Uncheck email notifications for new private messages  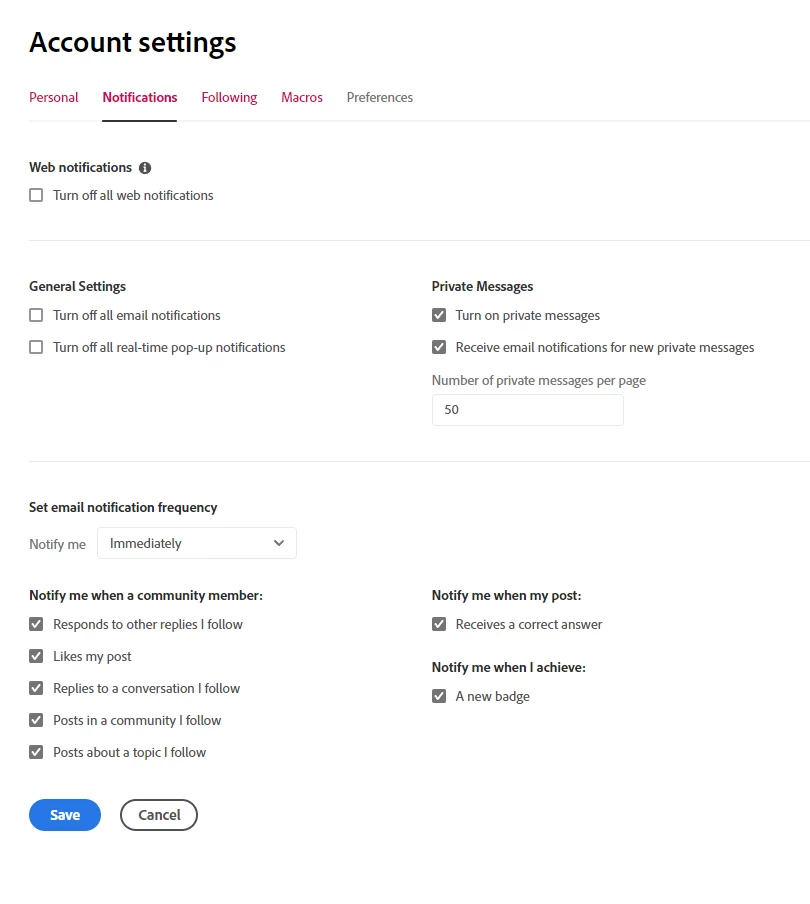click(x=439, y=348)
